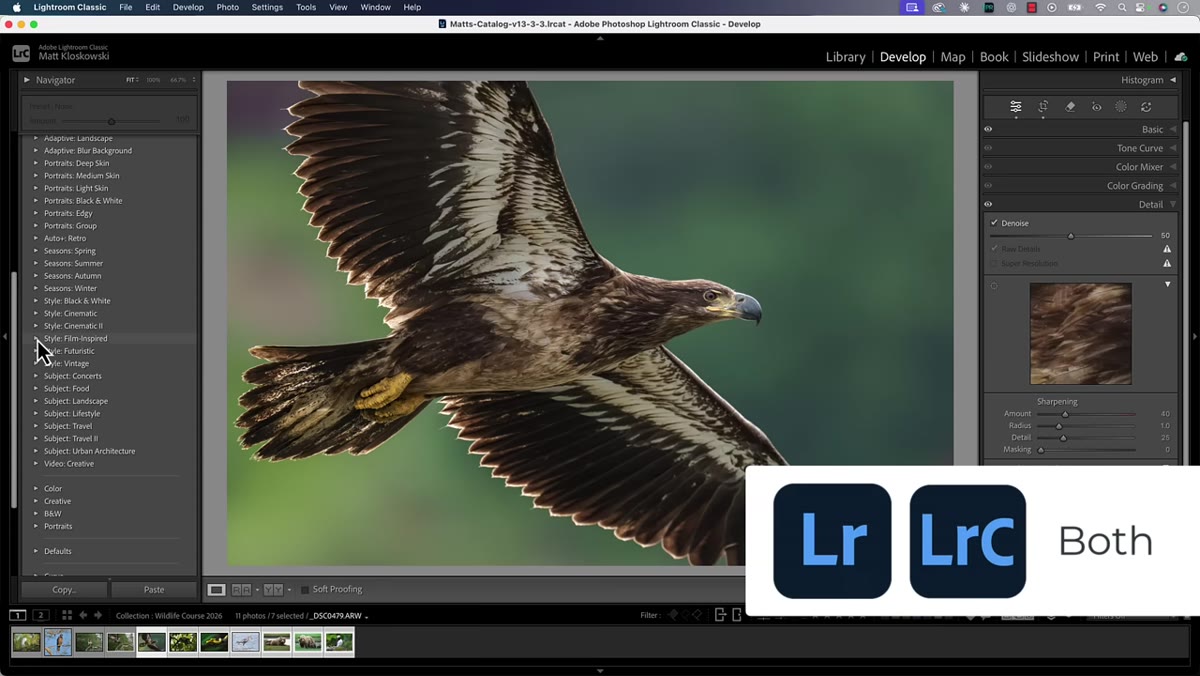Open the Web module
Image resolution: width=1200 pixels, height=676 pixels.
point(1145,57)
